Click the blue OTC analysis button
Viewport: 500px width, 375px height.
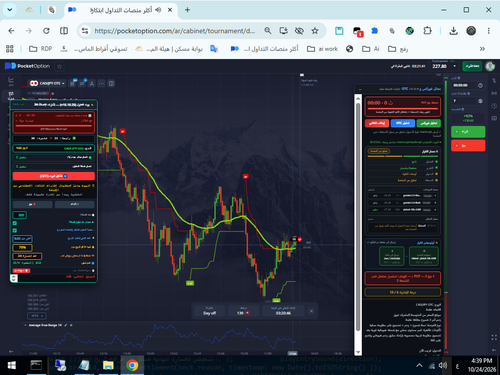pyautogui.click(x=403, y=123)
